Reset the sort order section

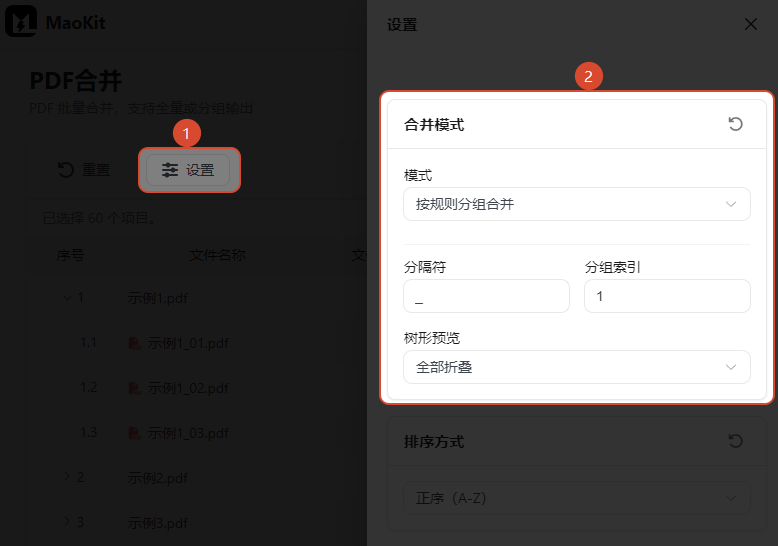735,441
